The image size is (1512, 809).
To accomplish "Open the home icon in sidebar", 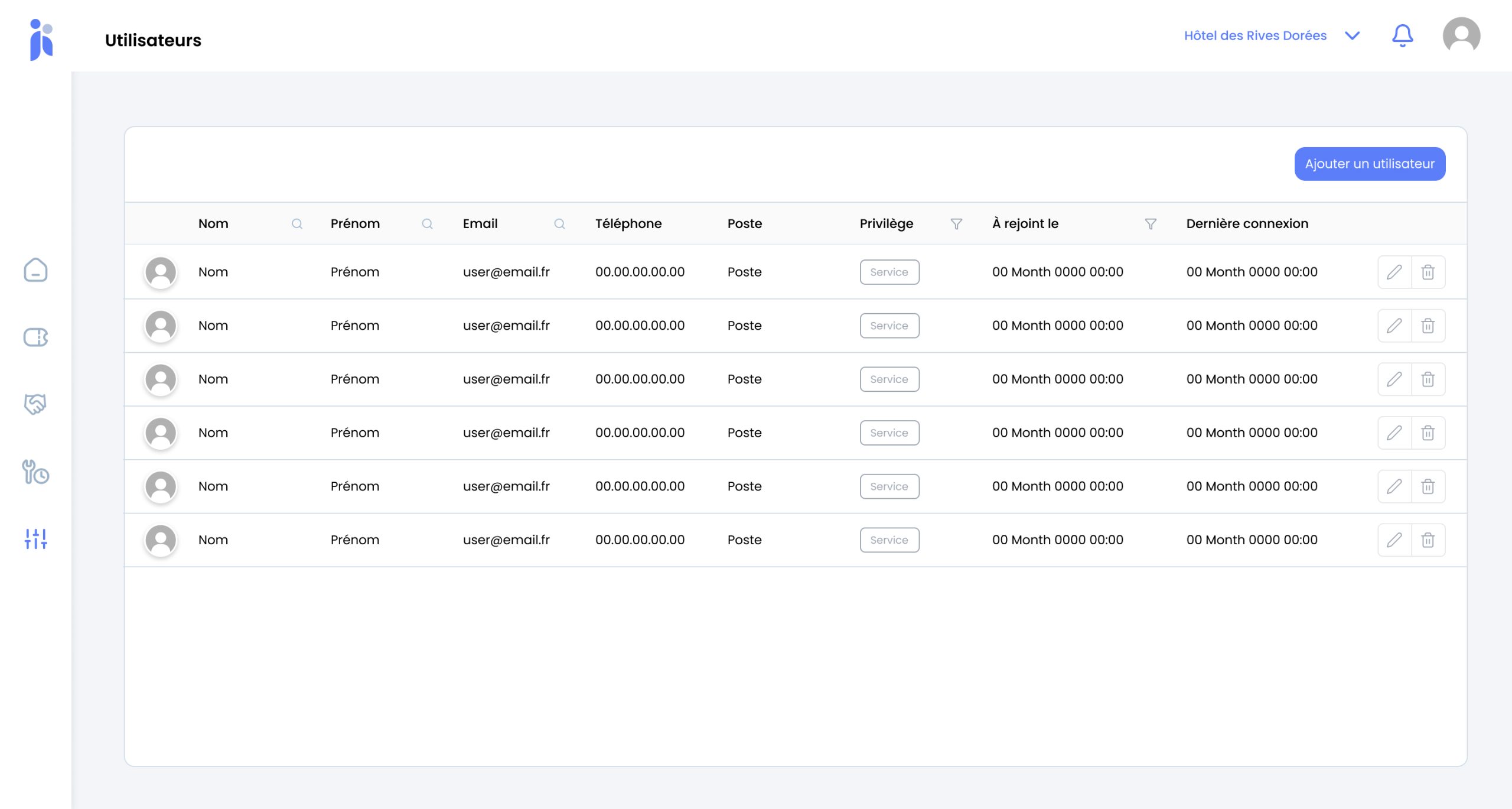I will point(35,270).
